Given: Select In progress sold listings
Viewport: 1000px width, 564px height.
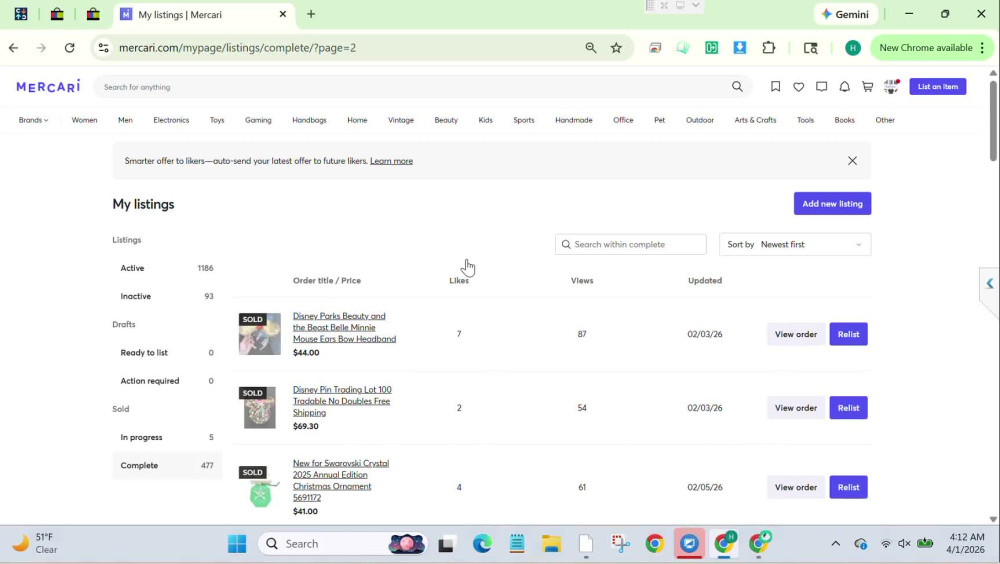Looking at the screenshot, I should pyautogui.click(x=167, y=437).
